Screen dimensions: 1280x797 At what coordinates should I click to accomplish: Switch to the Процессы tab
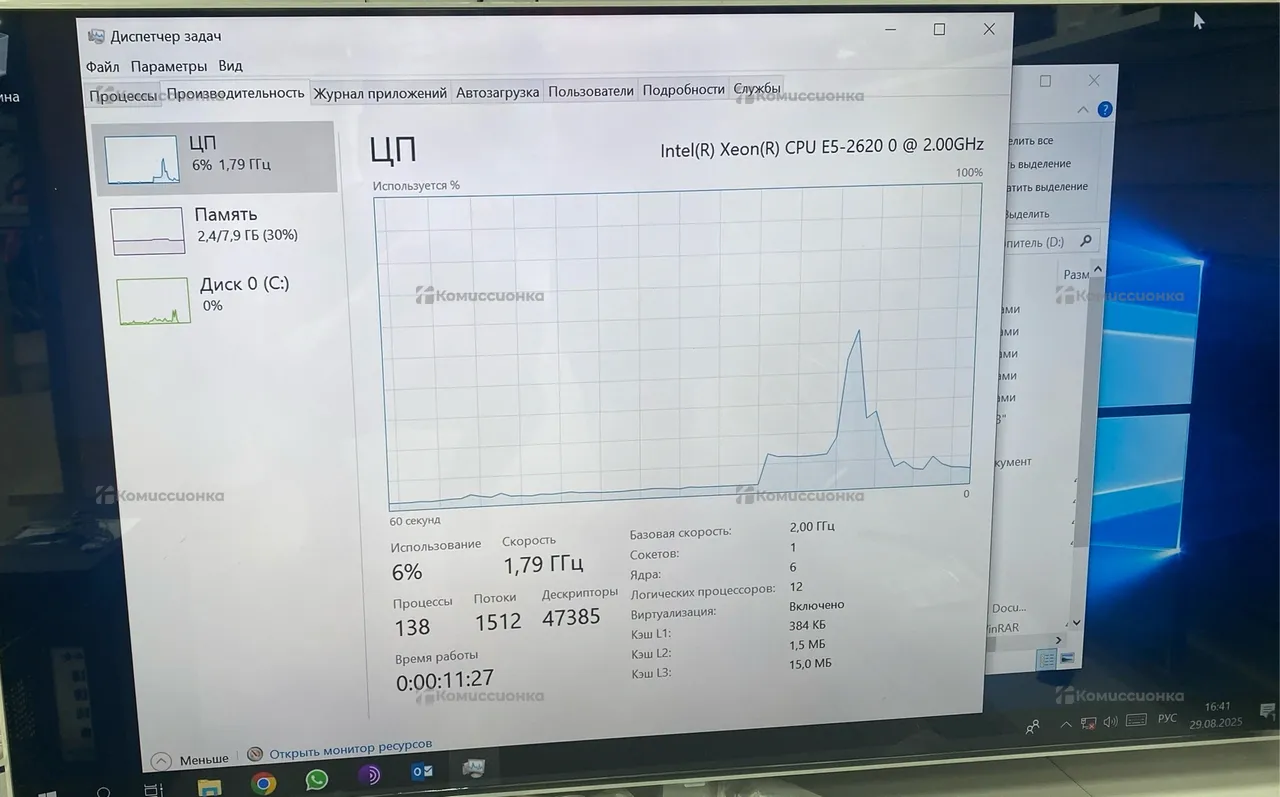click(123, 96)
